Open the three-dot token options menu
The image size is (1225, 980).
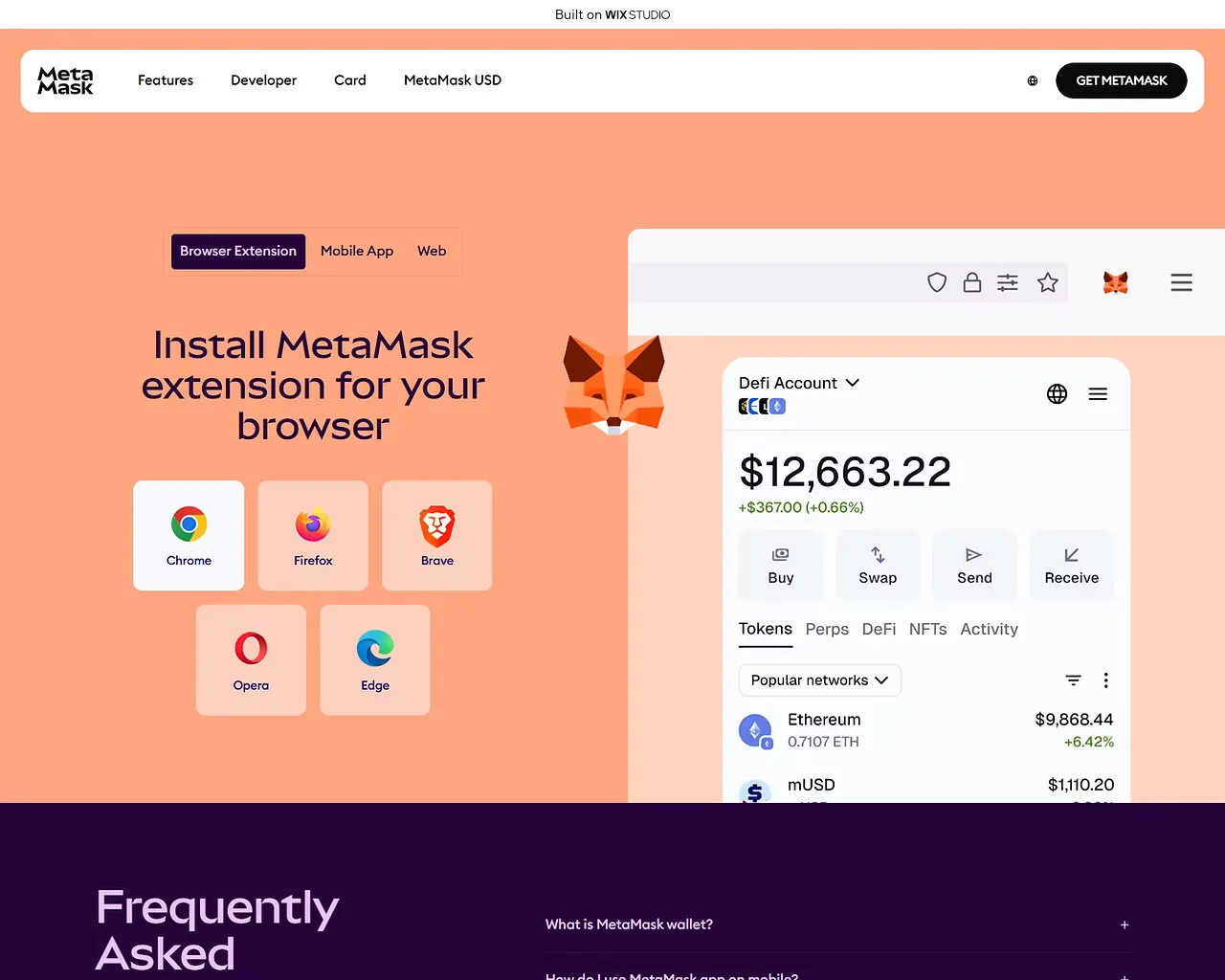click(x=1106, y=680)
